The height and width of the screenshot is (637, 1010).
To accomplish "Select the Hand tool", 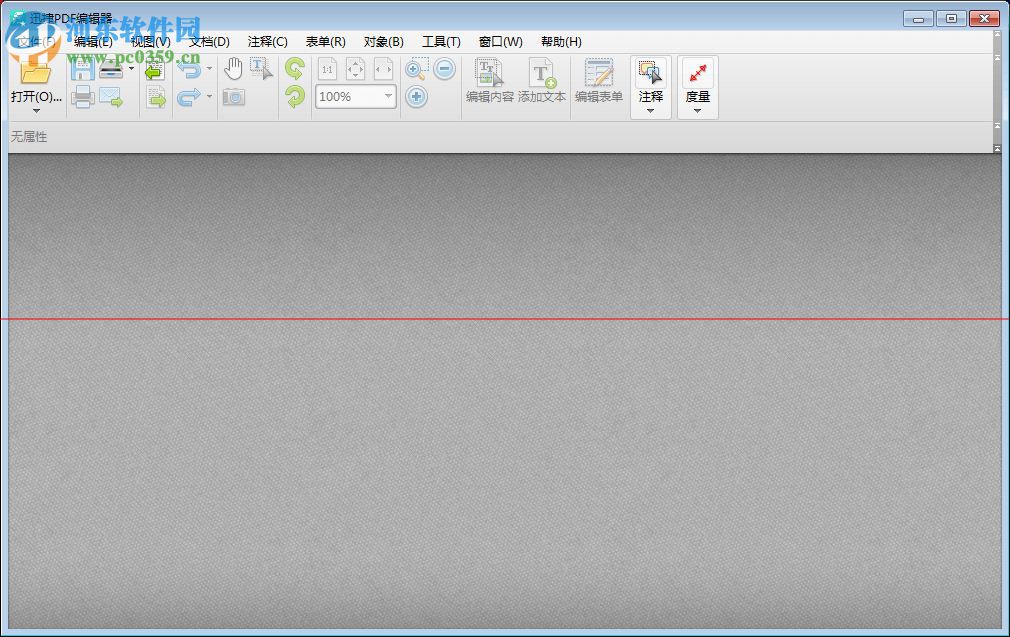I will click(x=233, y=68).
